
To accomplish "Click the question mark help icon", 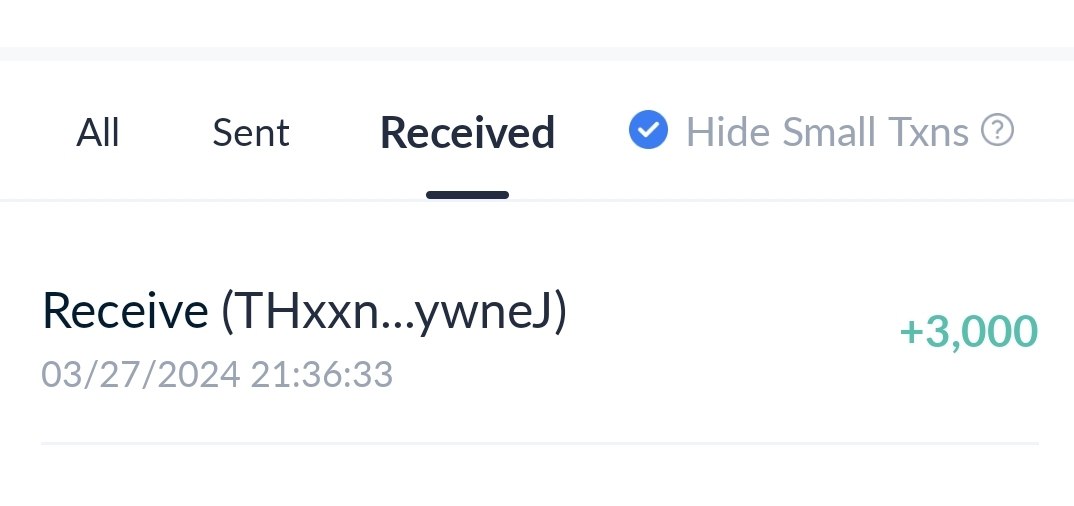I will 997,129.
